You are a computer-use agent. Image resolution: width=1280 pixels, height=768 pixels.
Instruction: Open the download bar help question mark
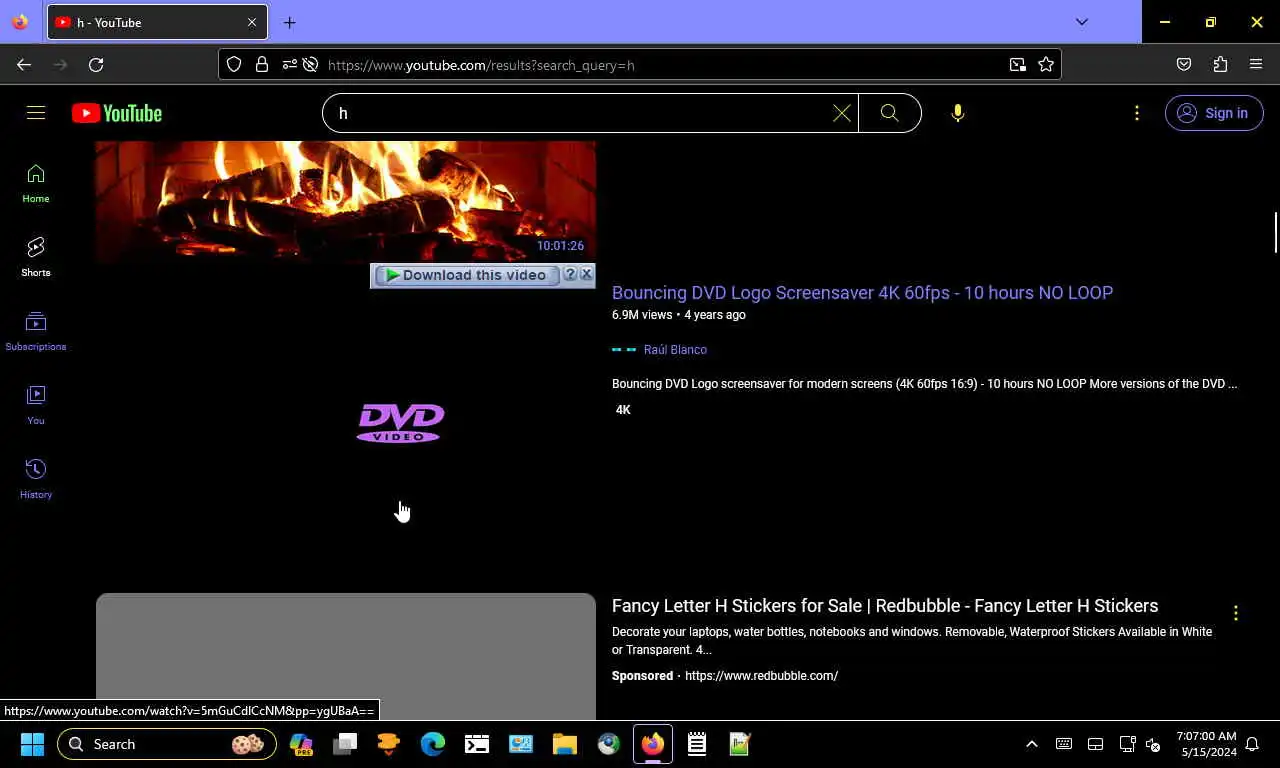570,274
